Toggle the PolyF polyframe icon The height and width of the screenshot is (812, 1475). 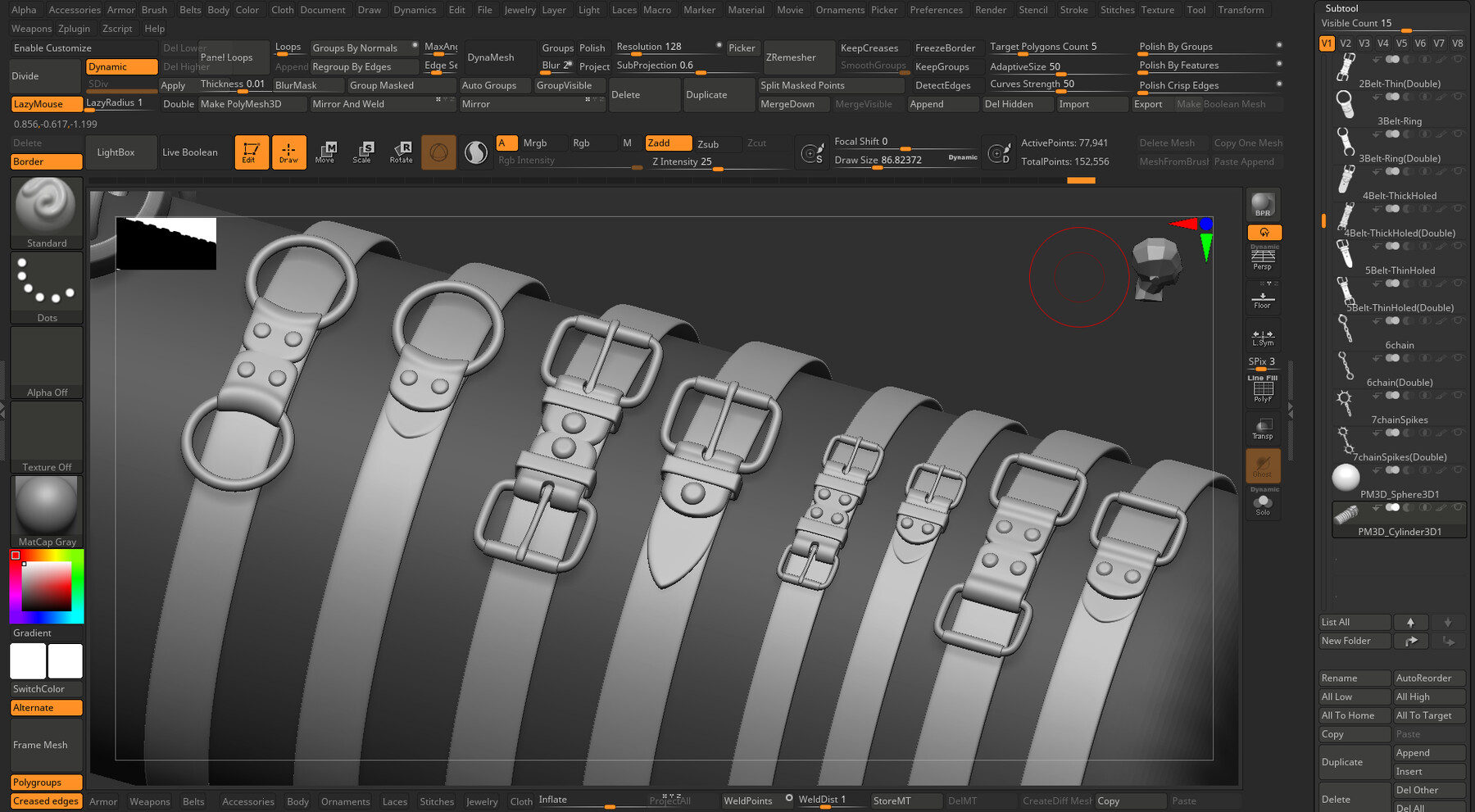(1263, 390)
